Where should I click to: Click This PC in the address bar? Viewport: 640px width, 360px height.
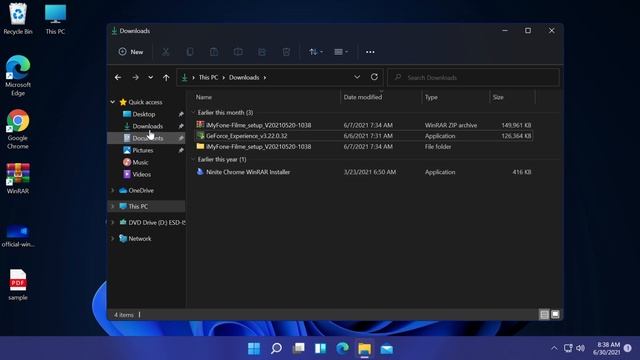[208, 77]
